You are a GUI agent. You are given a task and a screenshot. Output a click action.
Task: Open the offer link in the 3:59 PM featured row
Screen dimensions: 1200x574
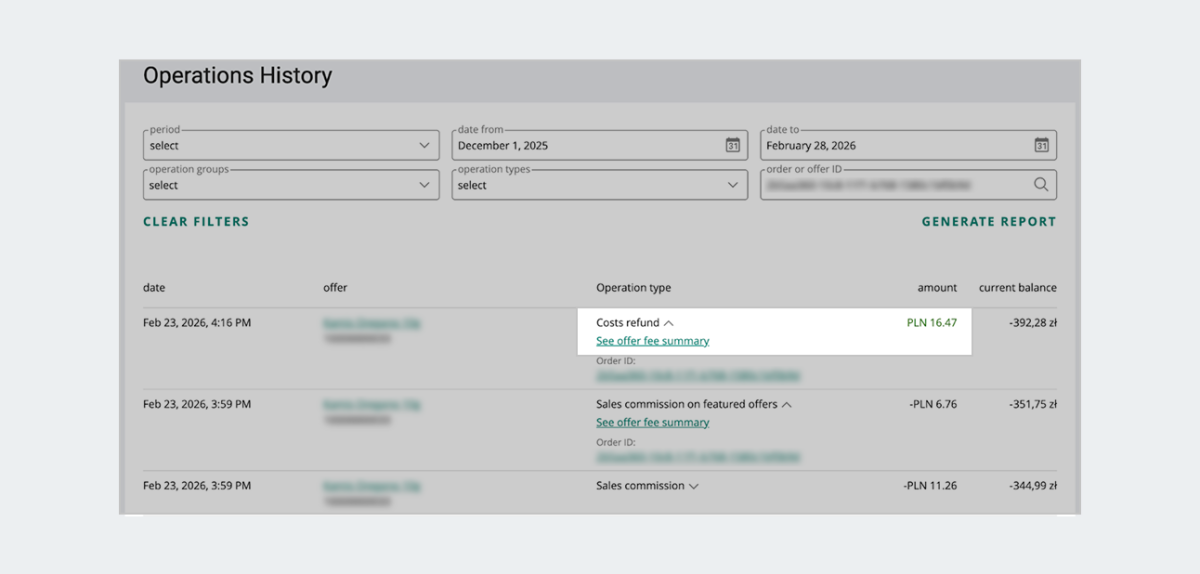(x=371, y=405)
